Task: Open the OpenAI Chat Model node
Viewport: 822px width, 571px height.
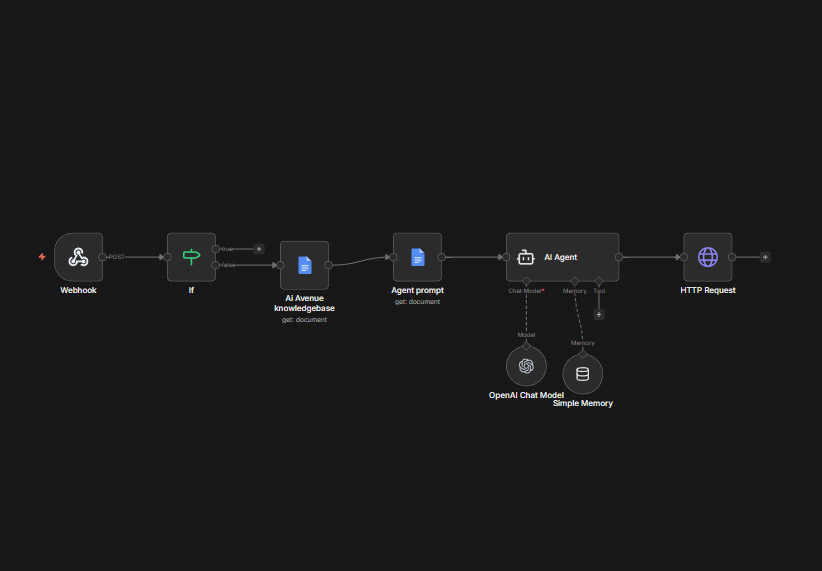Action: (526, 366)
